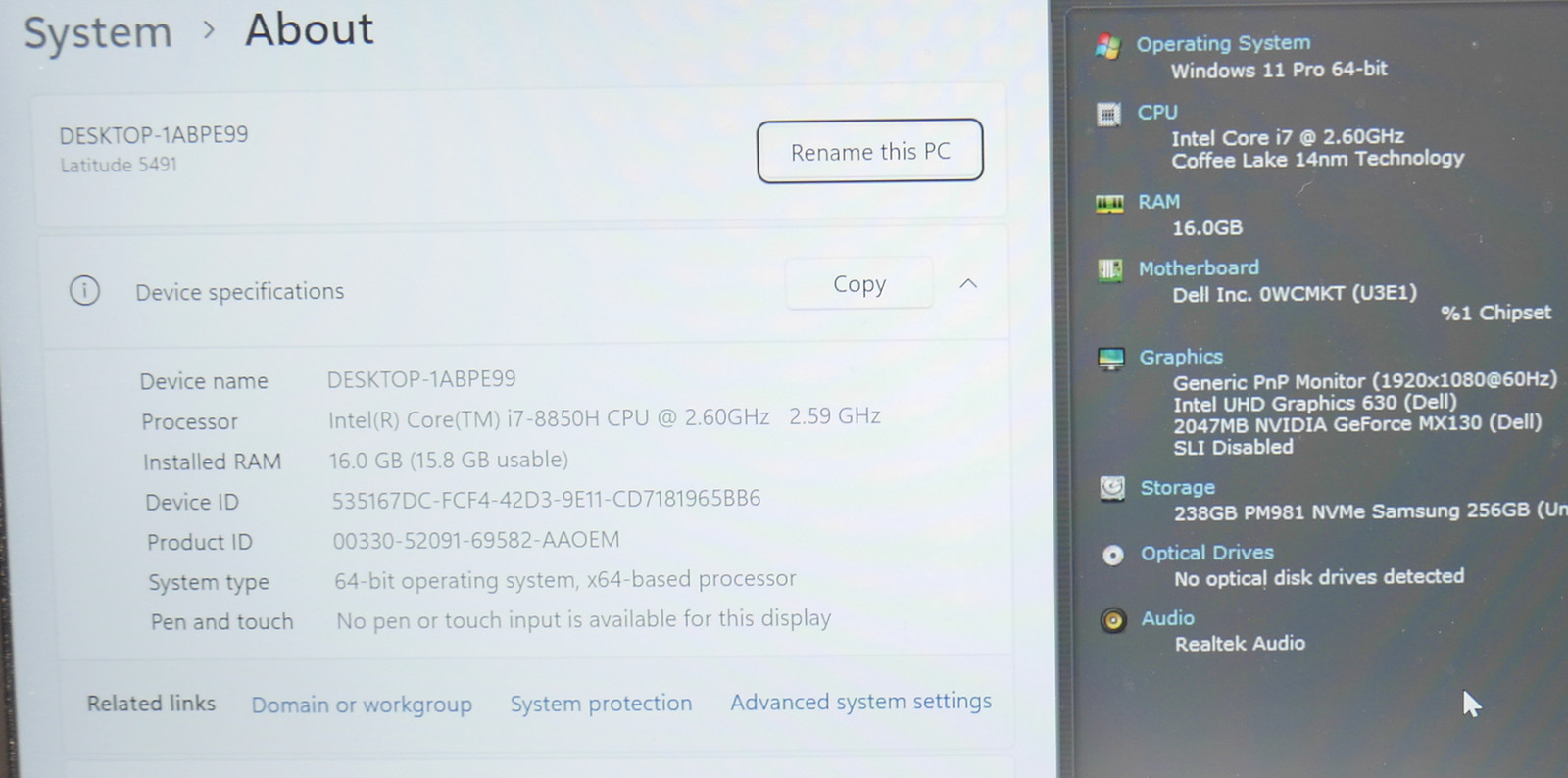This screenshot has width=1568, height=778.
Task: Select Device name value 'DESKTOP-1ABPE99' in specifications
Action: (421, 380)
